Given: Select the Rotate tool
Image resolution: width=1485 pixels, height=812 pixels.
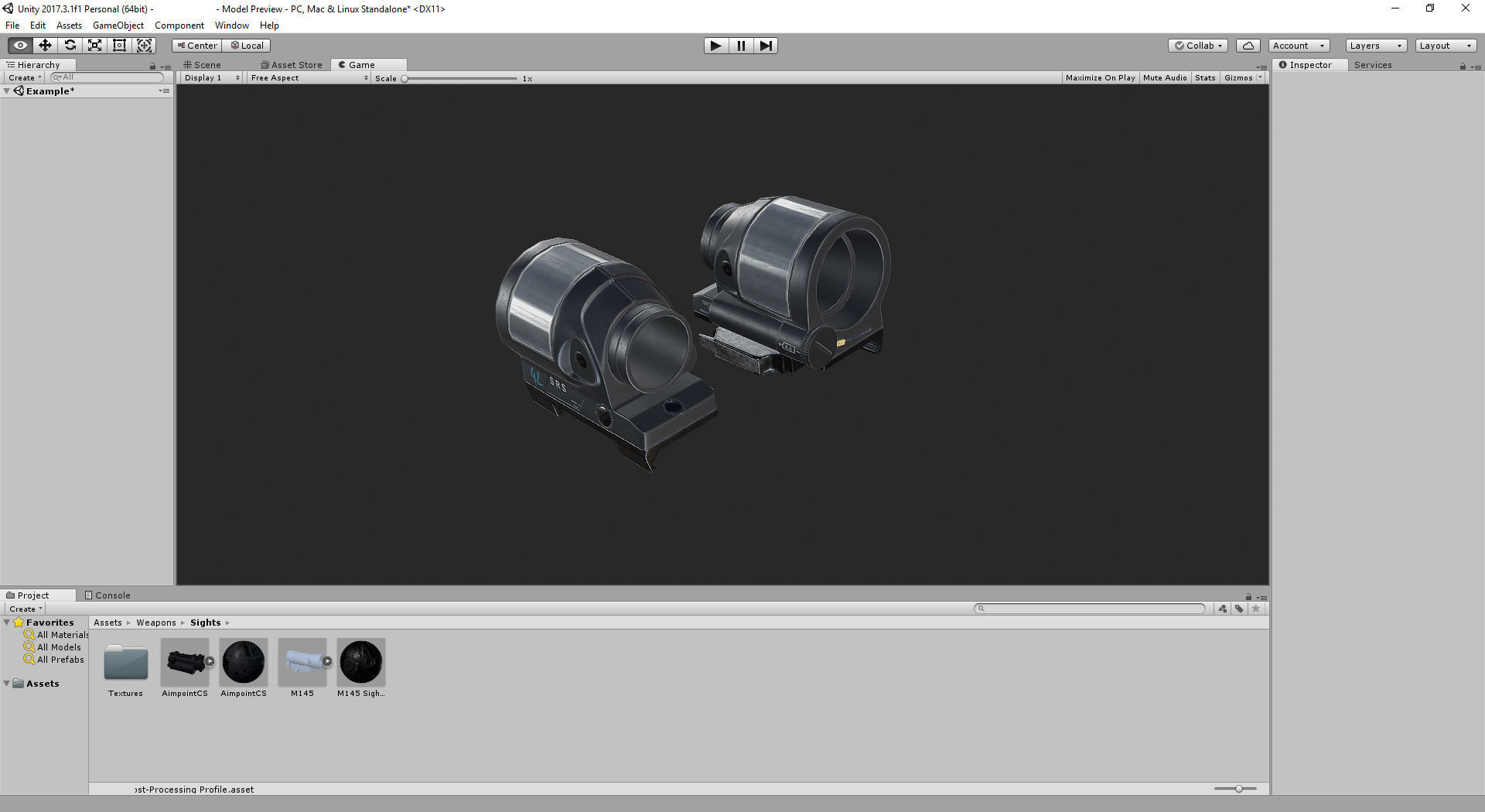Looking at the screenshot, I should pyautogui.click(x=70, y=46).
